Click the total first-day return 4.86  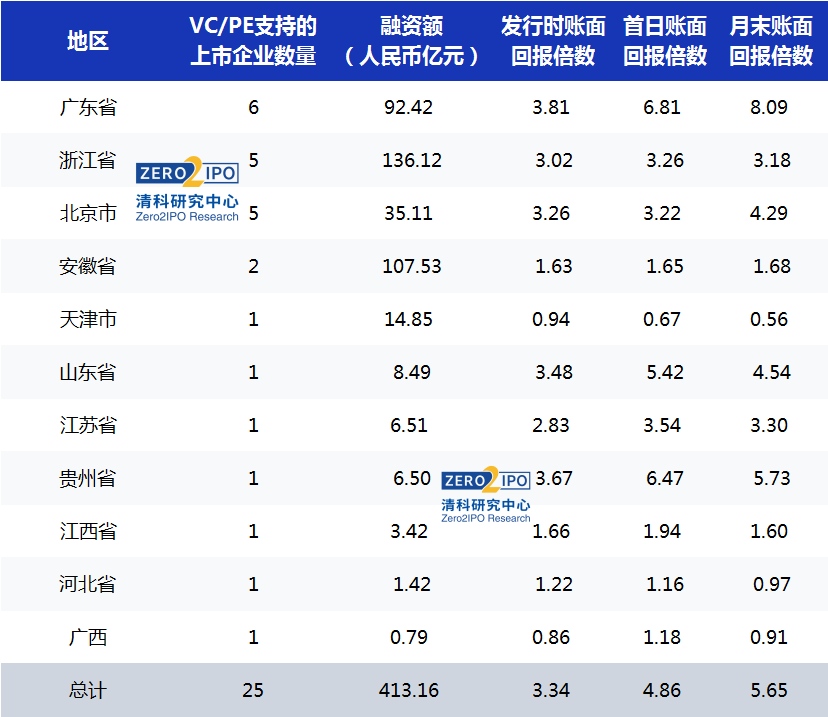point(662,690)
